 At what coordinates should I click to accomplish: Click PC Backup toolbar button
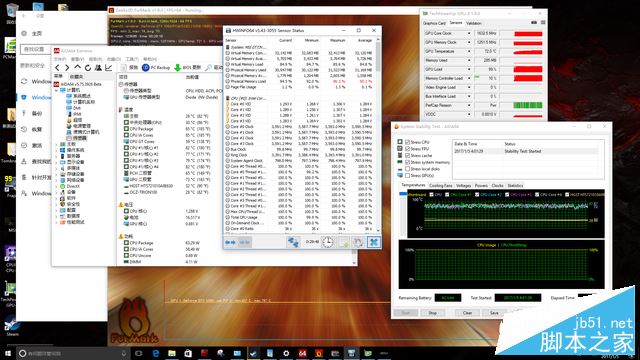click(x=156, y=68)
